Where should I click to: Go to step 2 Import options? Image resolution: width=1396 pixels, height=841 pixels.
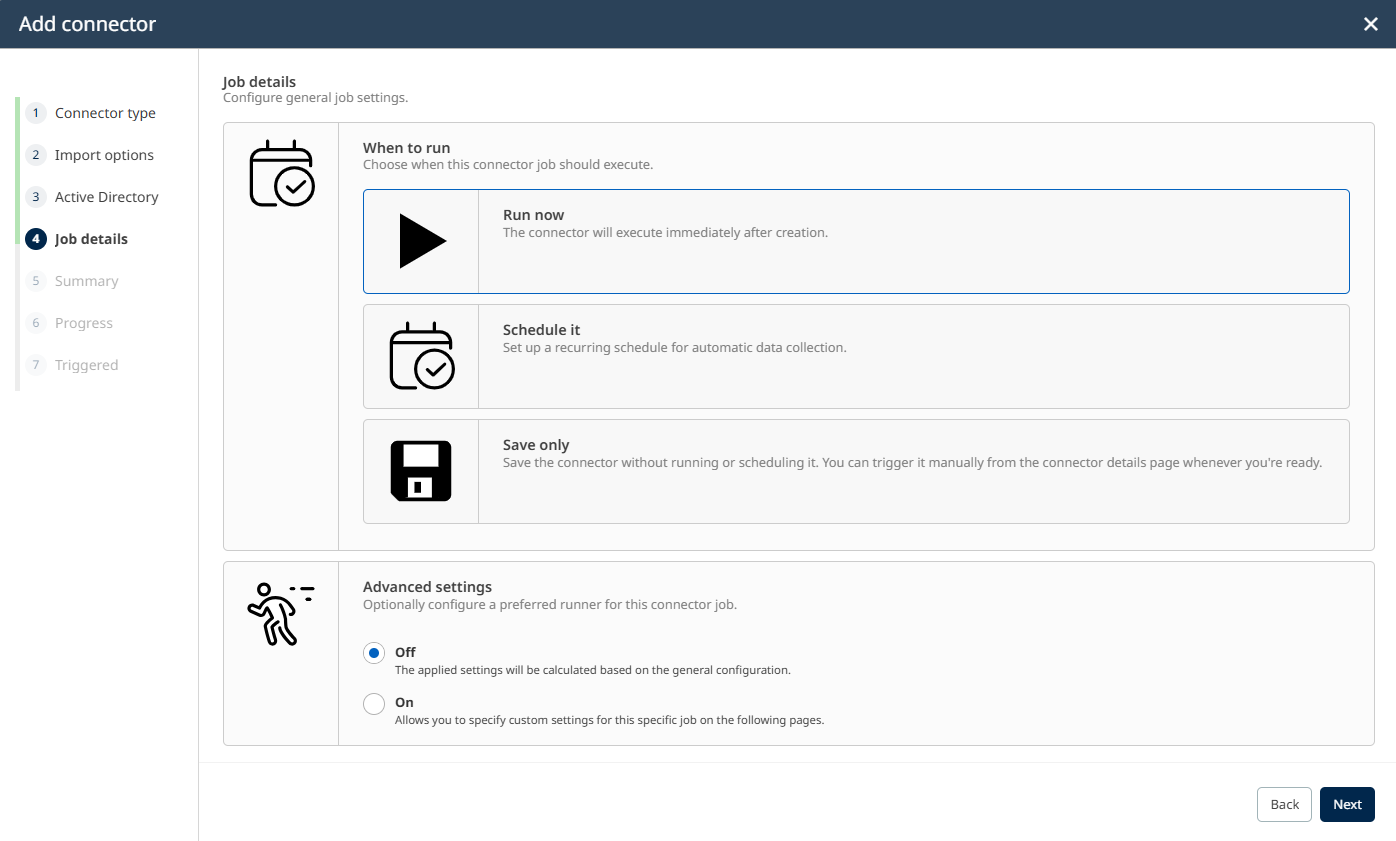pyautogui.click(x=91, y=155)
